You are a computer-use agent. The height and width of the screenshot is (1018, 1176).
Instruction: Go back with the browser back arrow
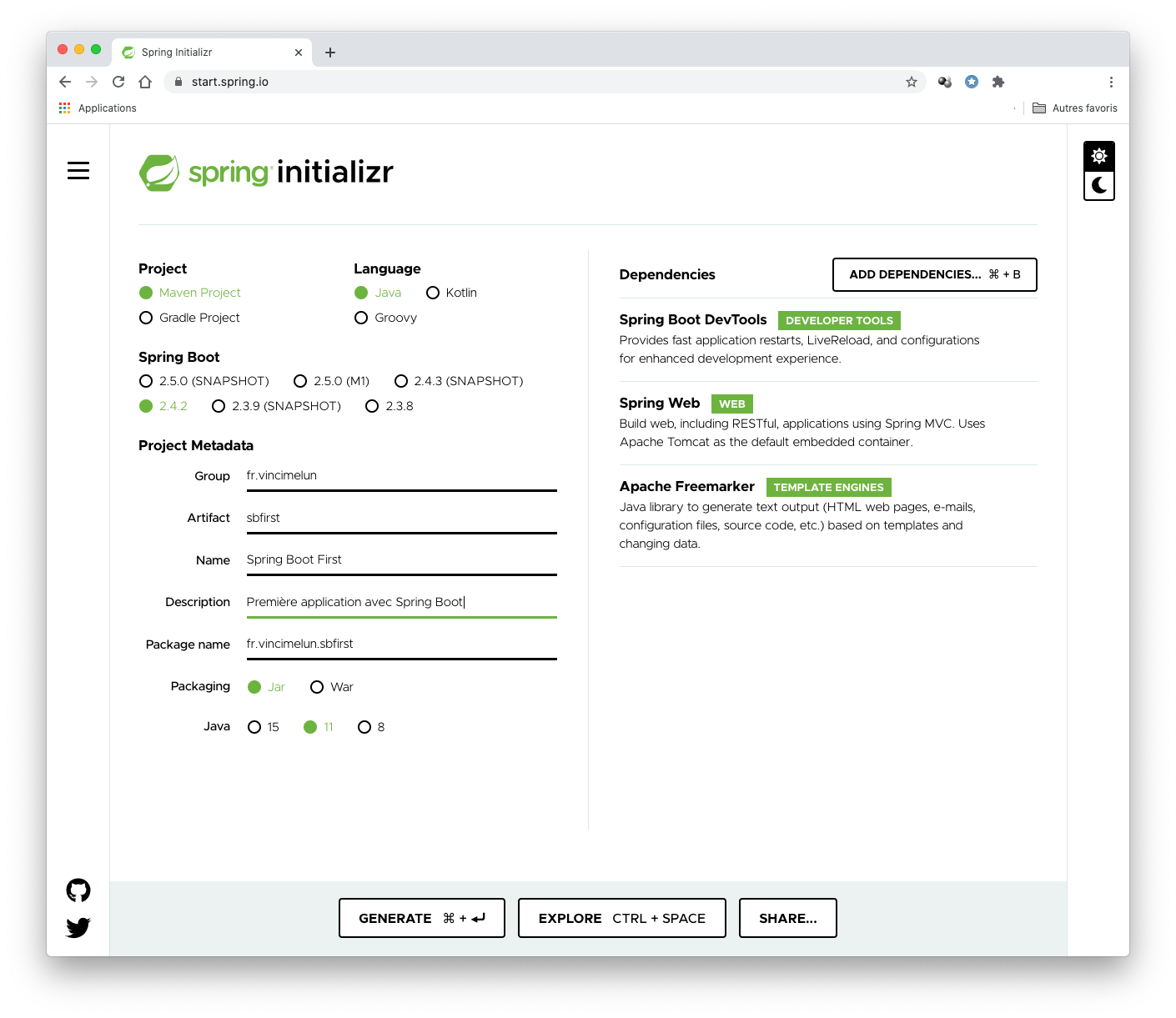coord(65,82)
